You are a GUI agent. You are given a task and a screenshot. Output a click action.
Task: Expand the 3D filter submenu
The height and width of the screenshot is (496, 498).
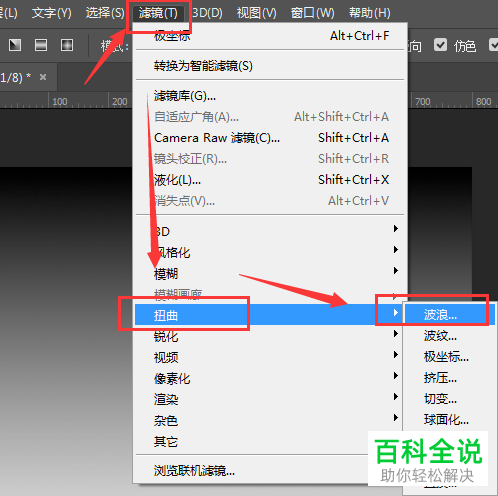coord(270,231)
